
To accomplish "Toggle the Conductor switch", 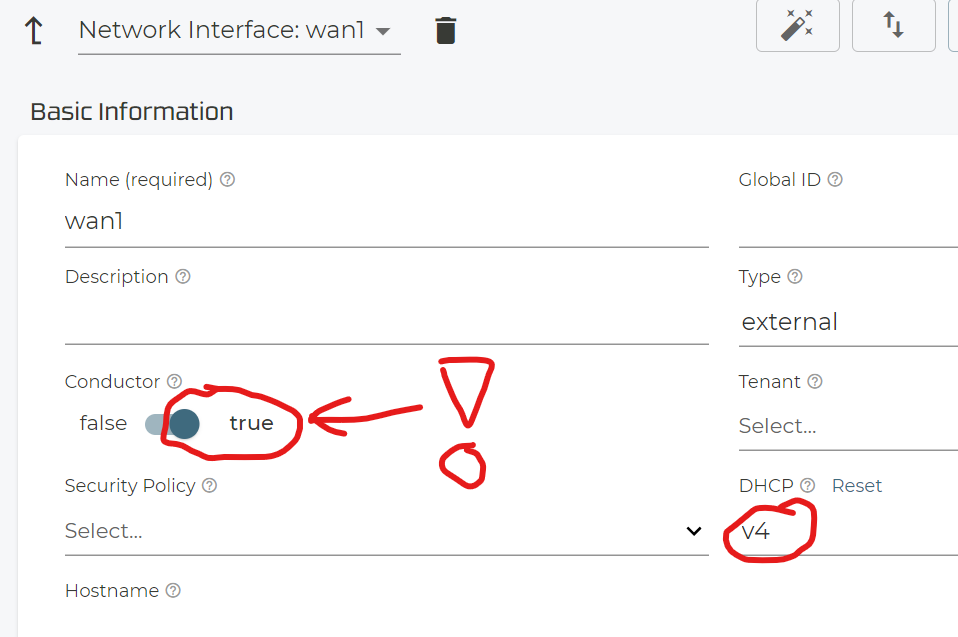I will (173, 424).
